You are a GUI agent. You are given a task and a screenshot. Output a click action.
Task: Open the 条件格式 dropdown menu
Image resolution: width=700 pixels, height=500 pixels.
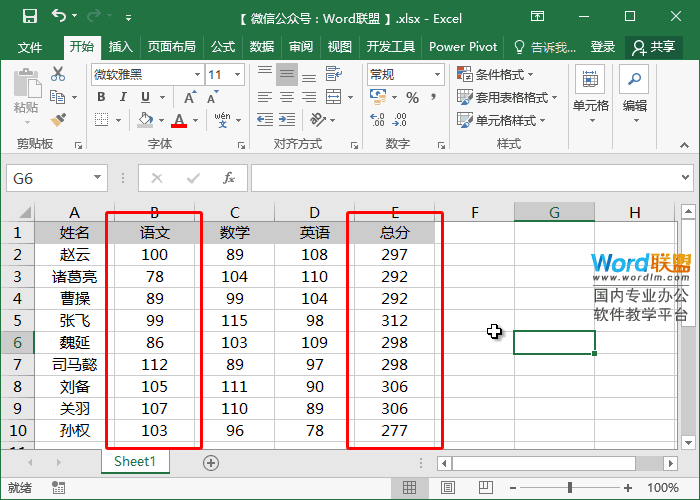[495, 74]
